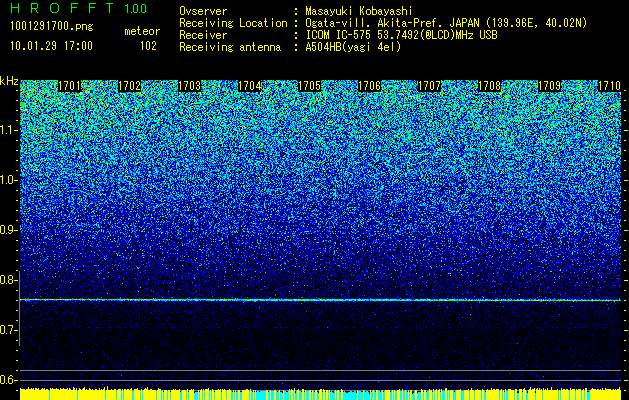The width and height of the screenshot is (629, 400).
Task: Click the 1704 time marker
Action: click(250, 86)
